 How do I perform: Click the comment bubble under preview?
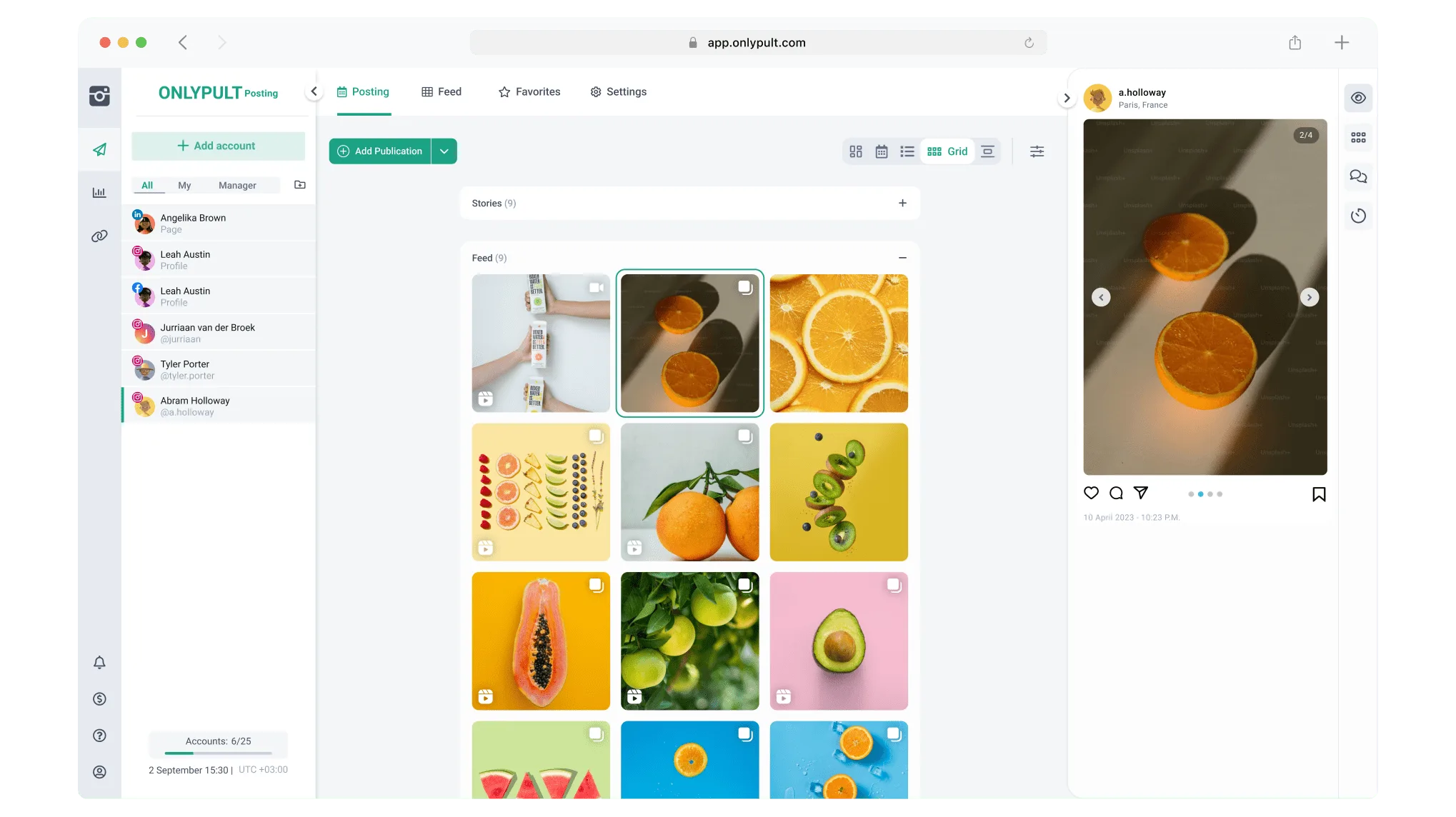(1116, 493)
